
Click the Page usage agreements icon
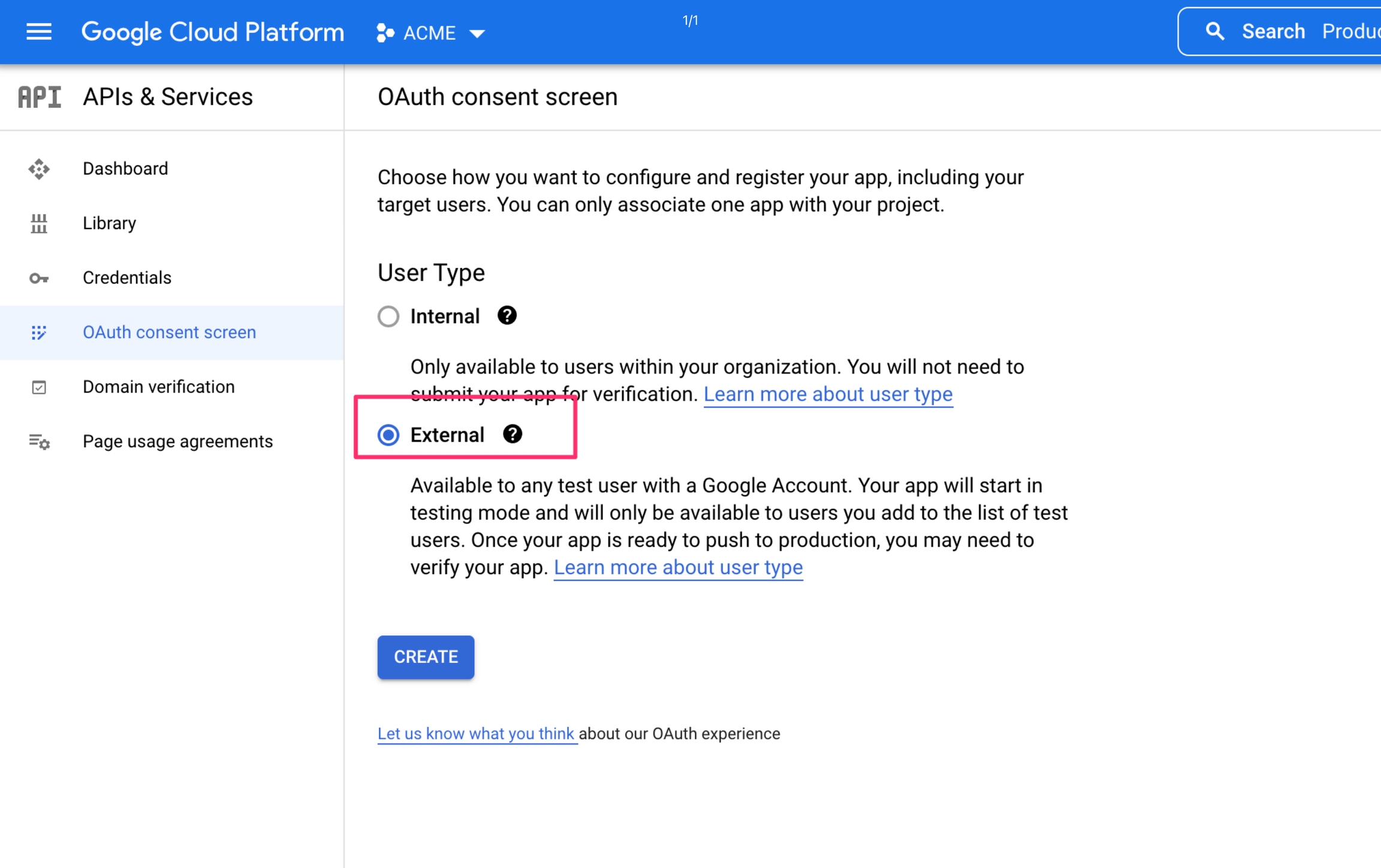pyautogui.click(x=39, y=442)
